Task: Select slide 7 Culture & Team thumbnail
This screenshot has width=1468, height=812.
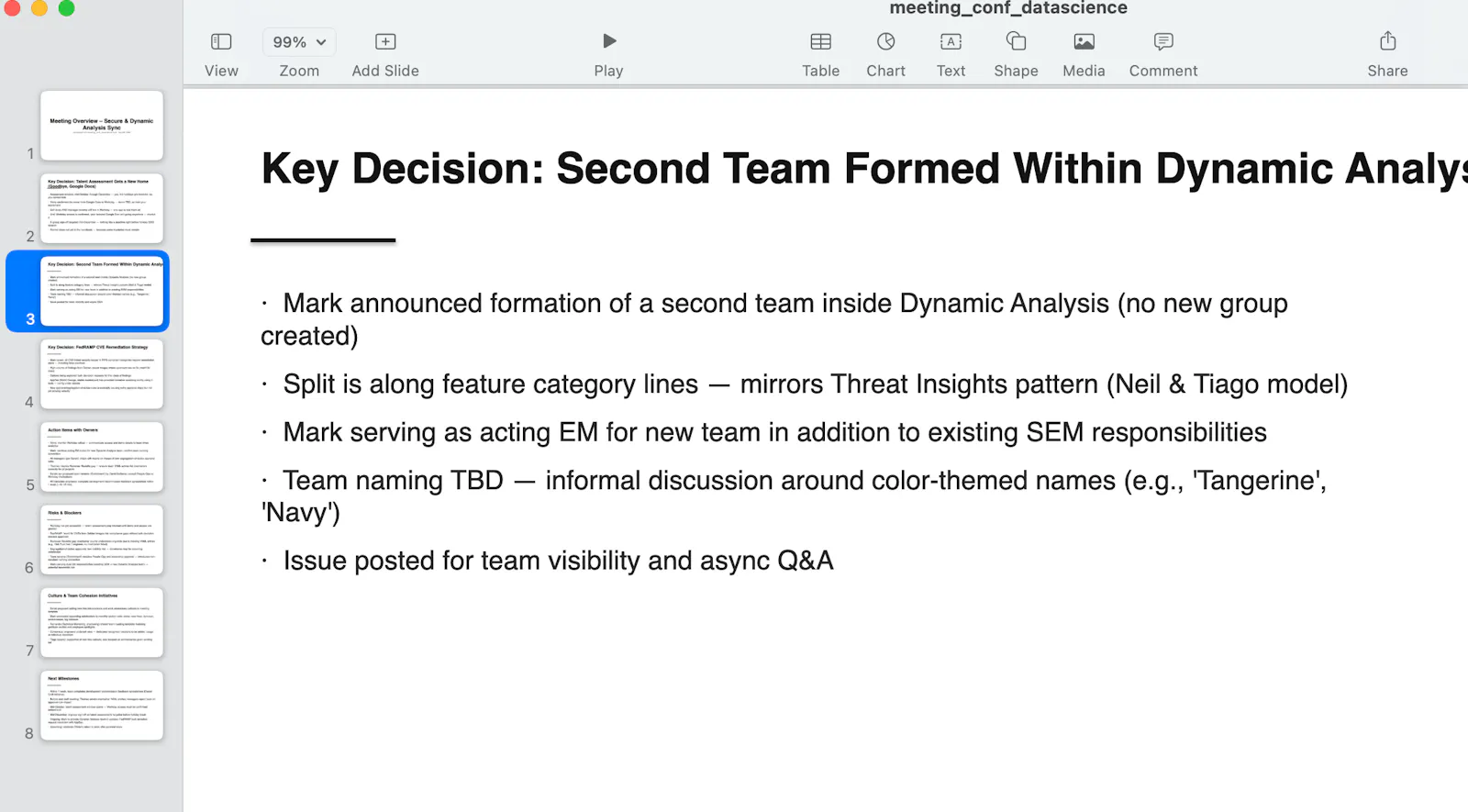Action: pos(102,623)
